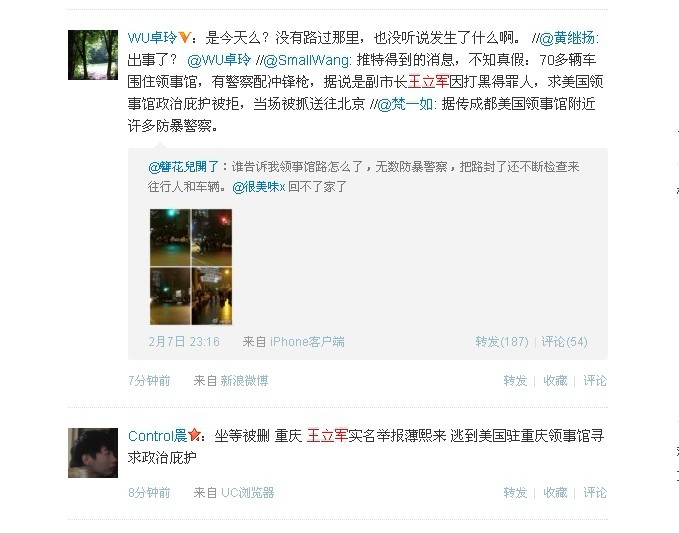Screen dimensions: 679x533
Task: Open Control晨 username link
Action: coord(158,436)
